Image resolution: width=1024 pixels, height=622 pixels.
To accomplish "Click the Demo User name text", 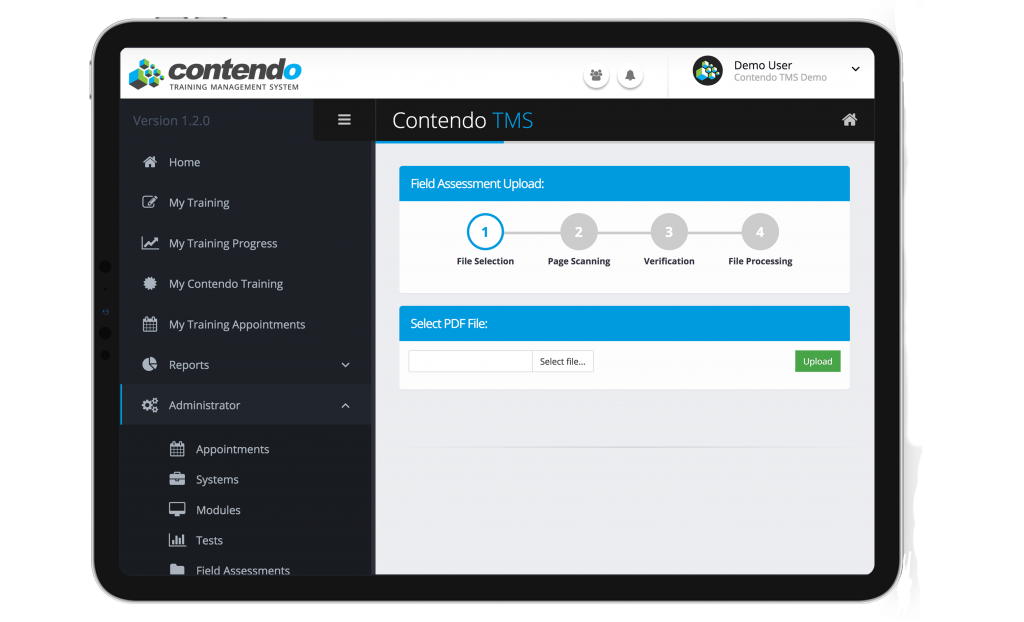I will pyautogui.click(x=763, y=65).
